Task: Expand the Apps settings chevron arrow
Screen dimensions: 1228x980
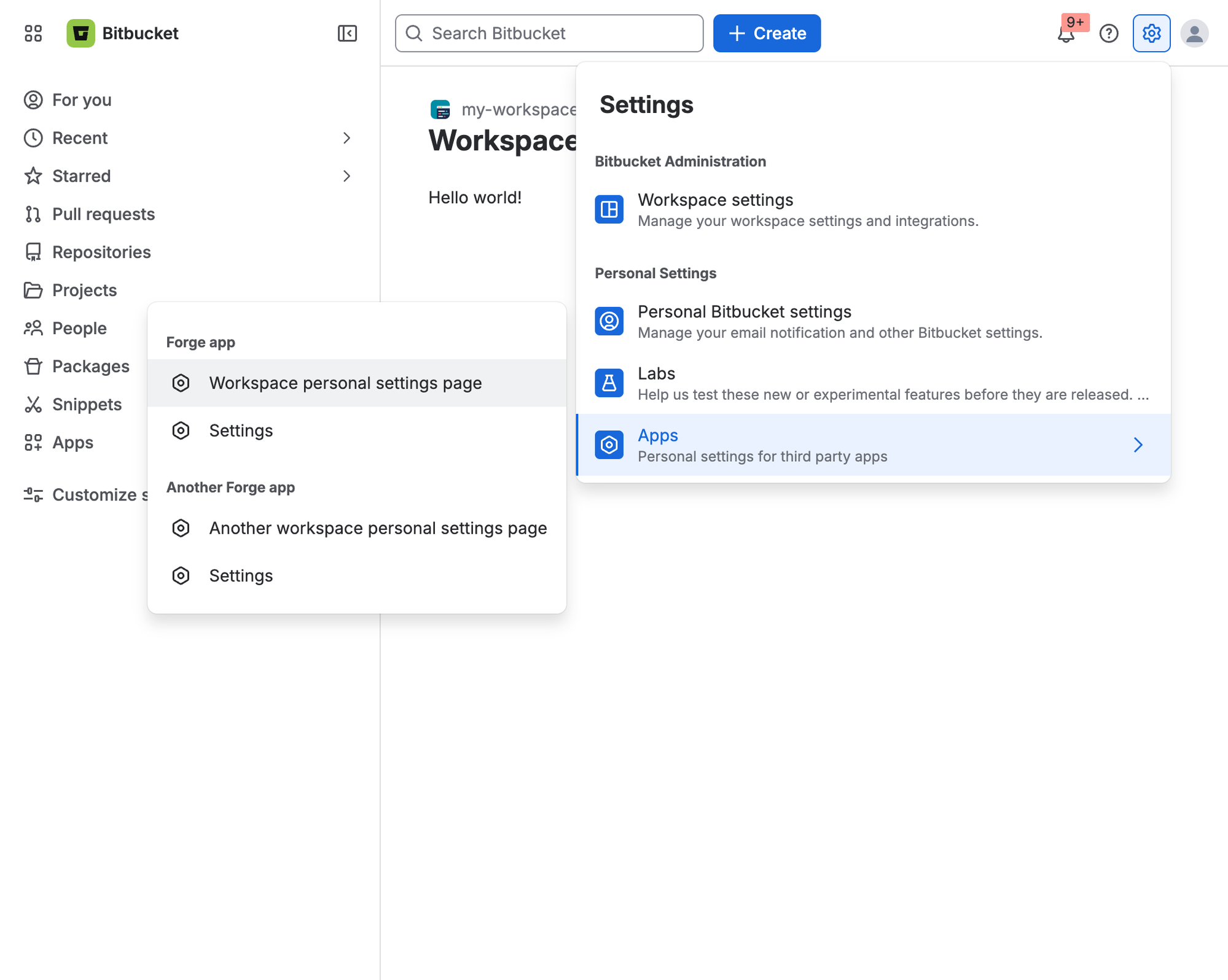Action: click(x=1138, y=445)
